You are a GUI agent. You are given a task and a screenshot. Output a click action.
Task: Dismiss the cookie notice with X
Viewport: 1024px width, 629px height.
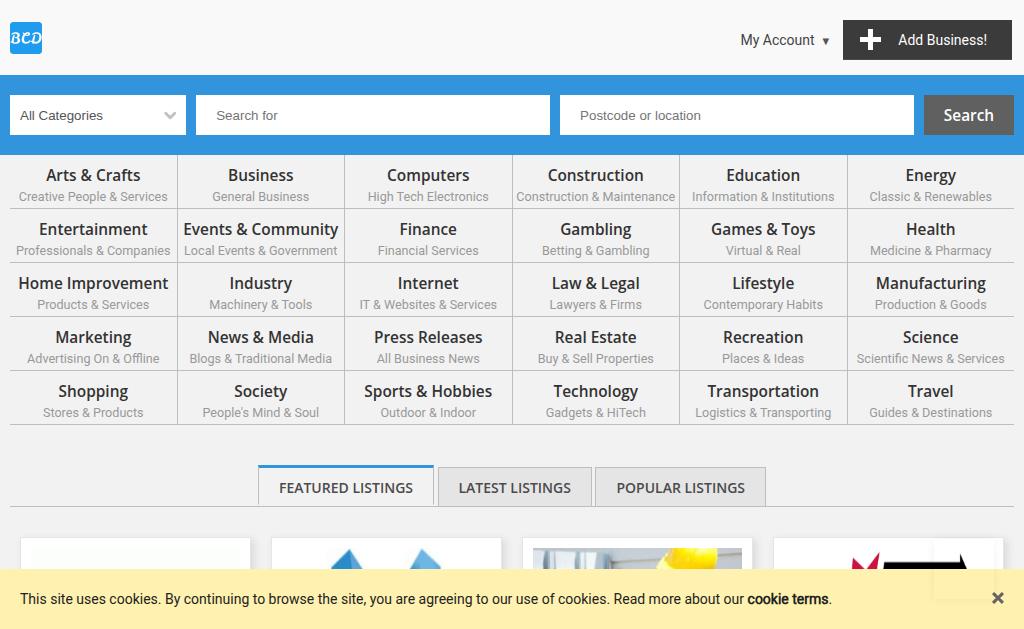click(997, 598)
